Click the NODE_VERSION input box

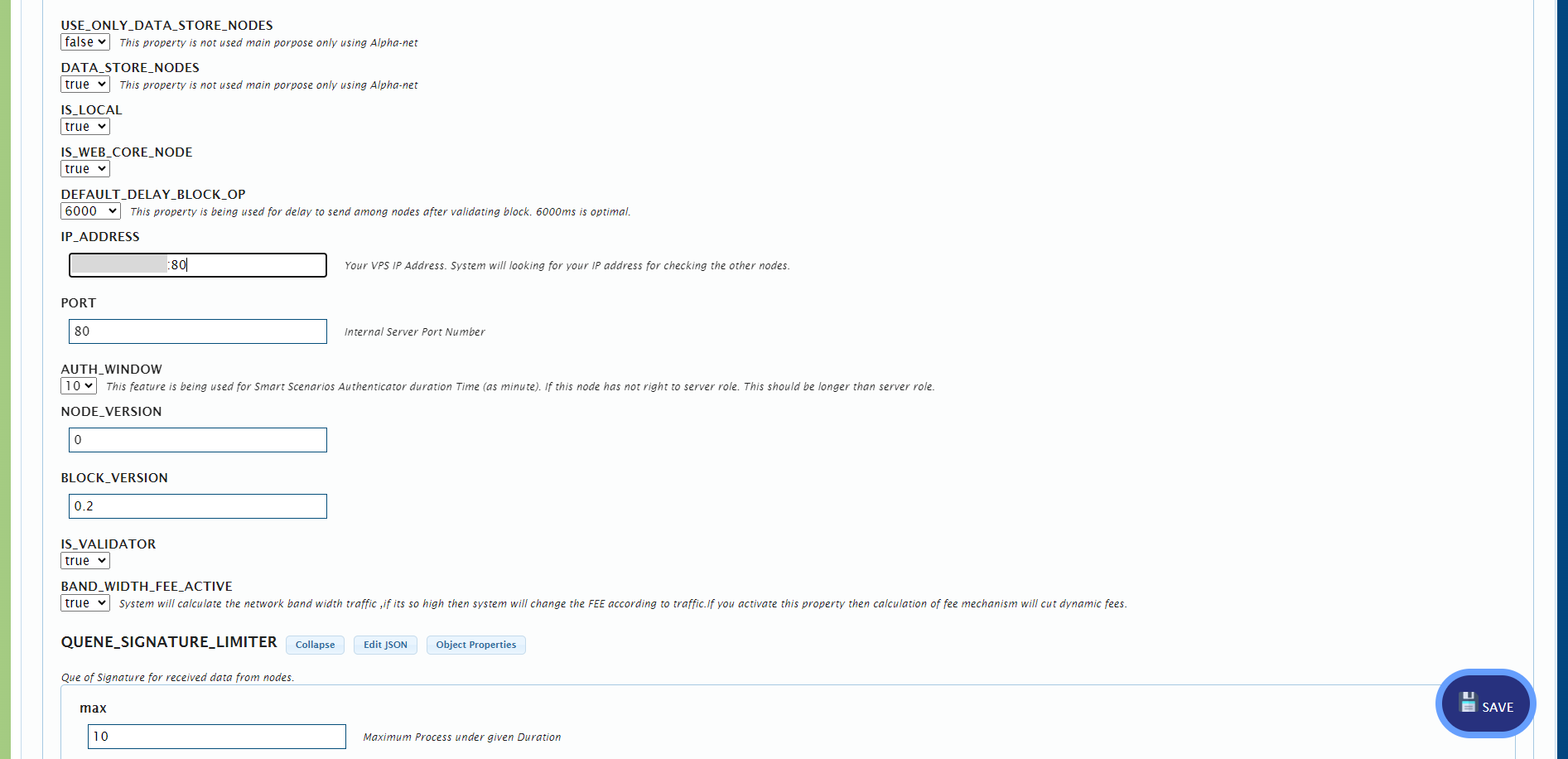point(198,440)
